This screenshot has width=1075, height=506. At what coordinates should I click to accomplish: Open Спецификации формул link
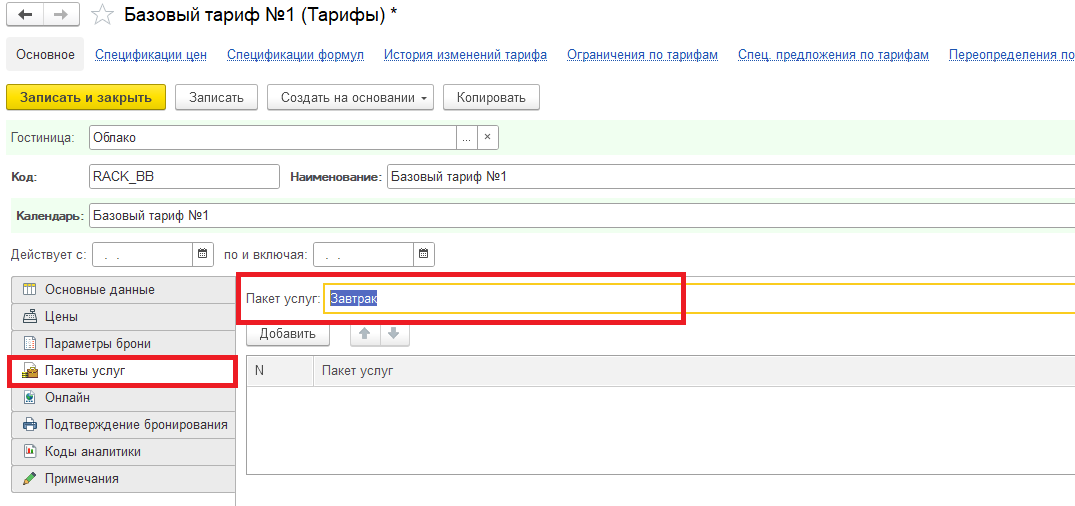tap(295, 55)
